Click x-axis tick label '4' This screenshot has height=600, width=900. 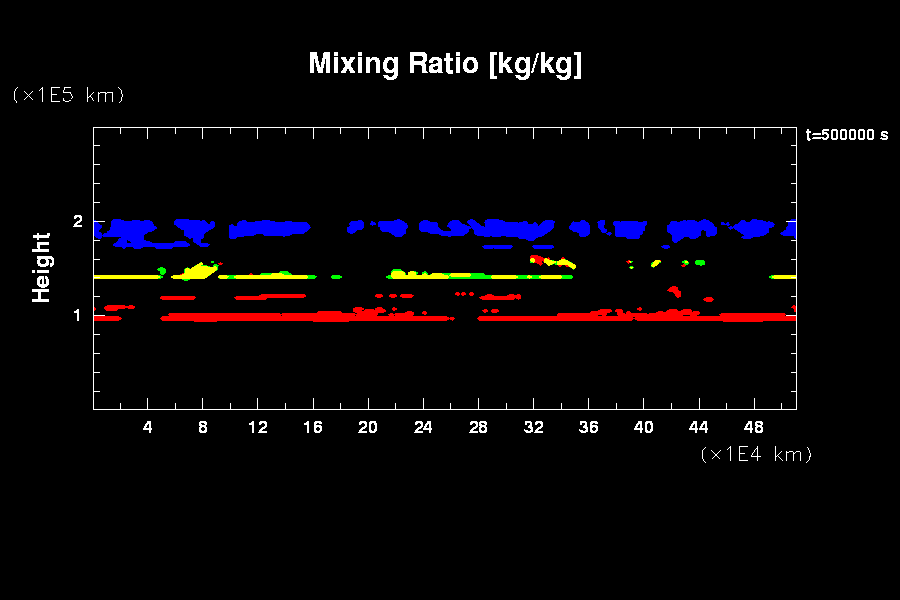148,428
